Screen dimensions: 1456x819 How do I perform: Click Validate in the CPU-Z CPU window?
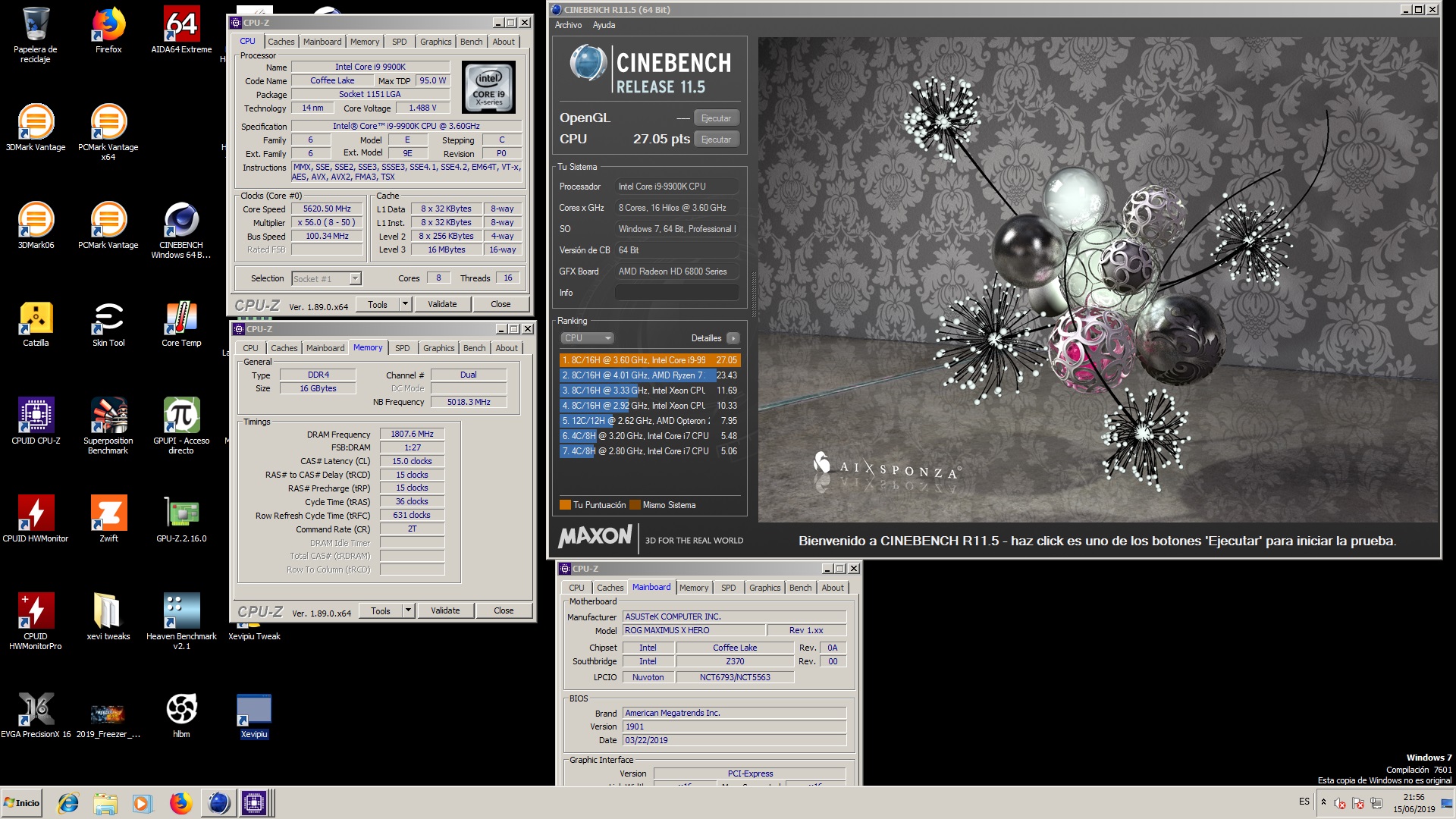click(442, 304)
